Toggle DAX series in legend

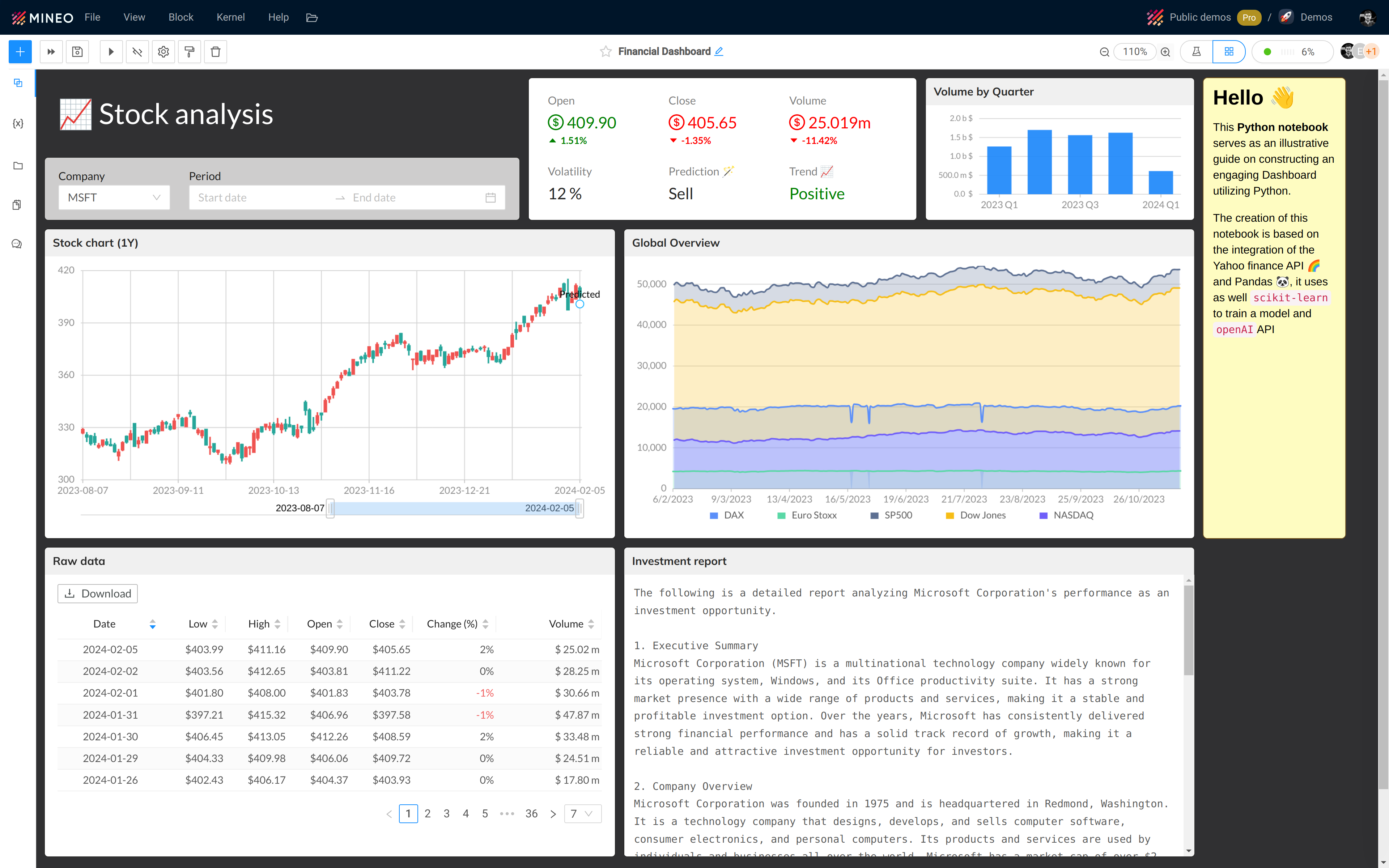pyautogui.click(x=727, y=515)
